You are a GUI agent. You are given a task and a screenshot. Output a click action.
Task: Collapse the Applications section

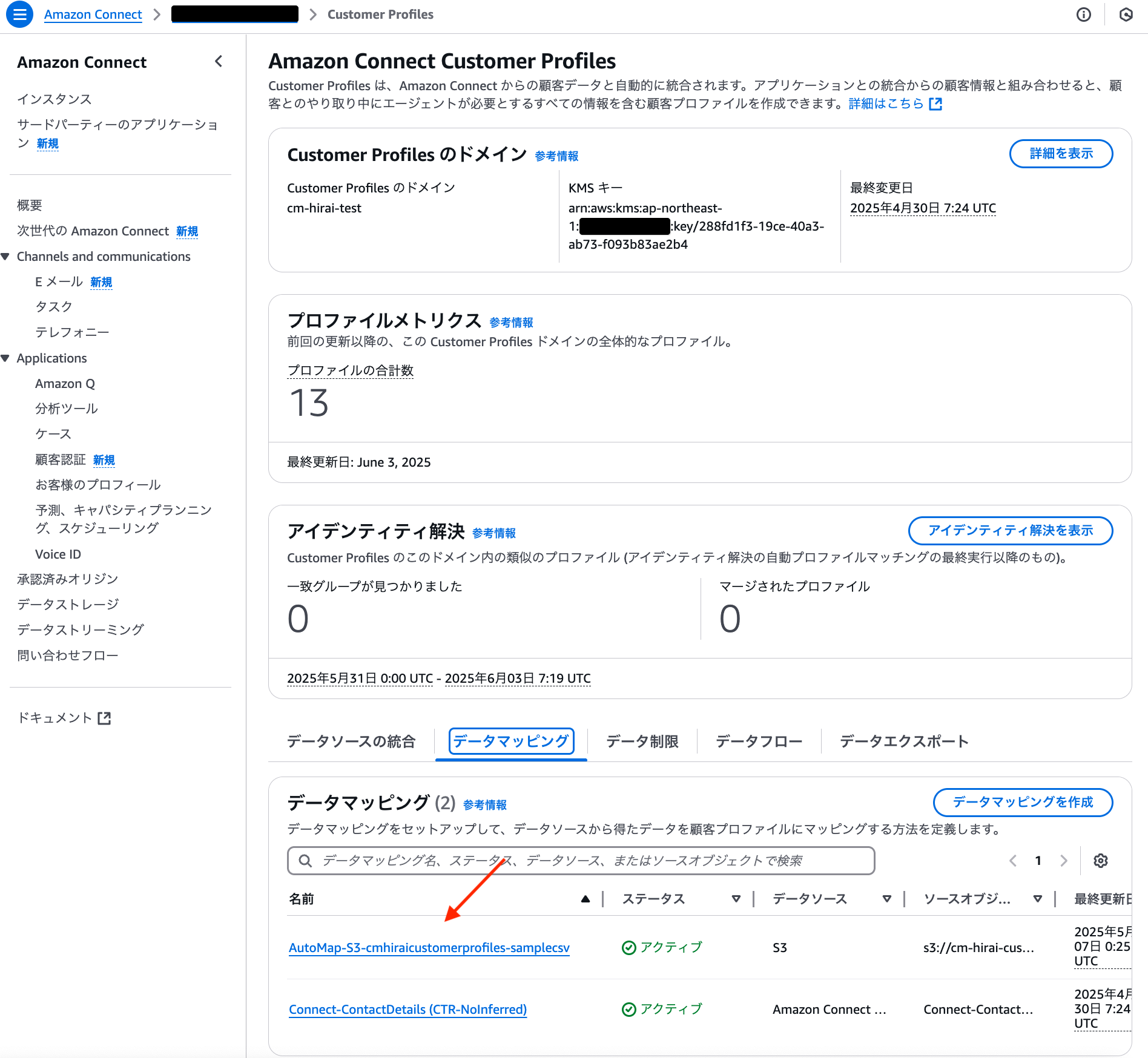[x=6, y=358]
